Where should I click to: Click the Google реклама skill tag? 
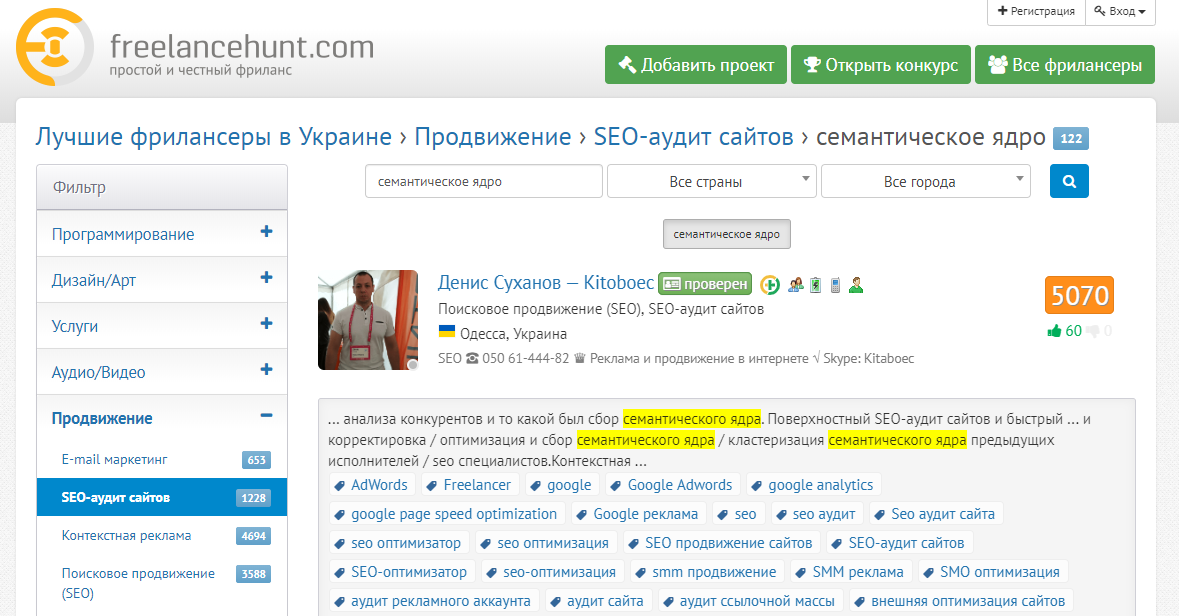[638, 514]
